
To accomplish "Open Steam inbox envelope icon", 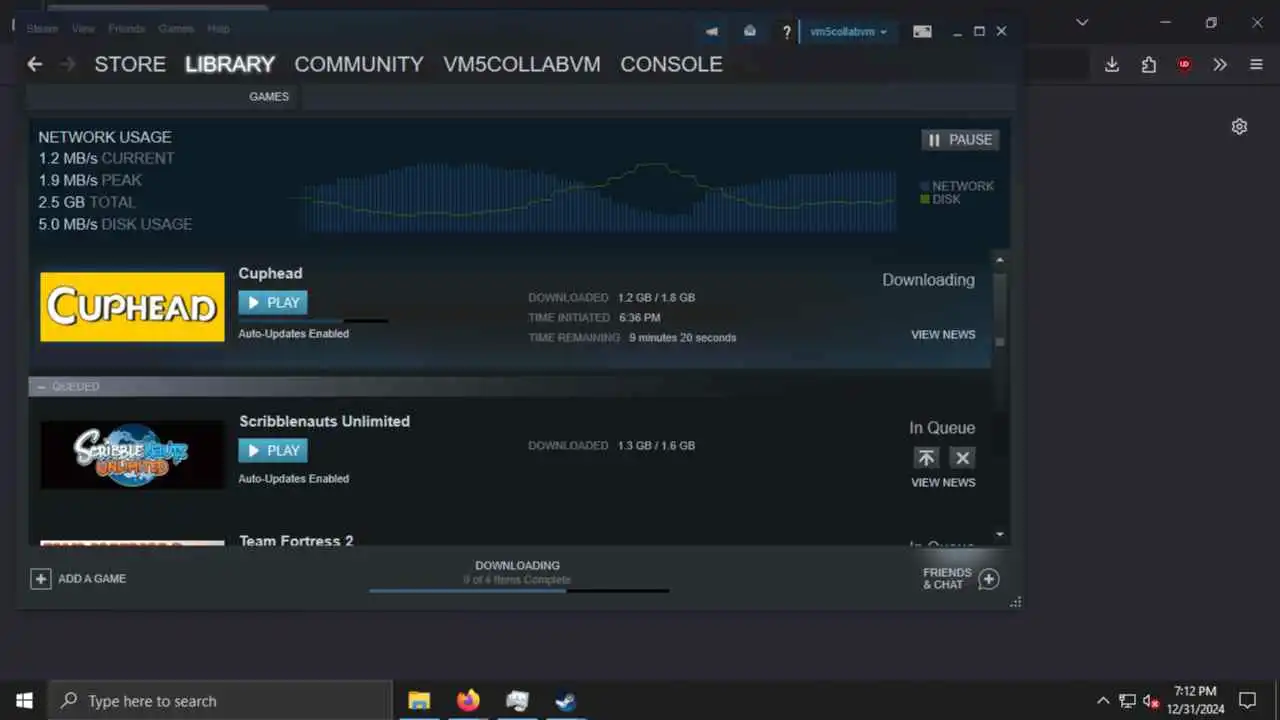I will 750,31.
